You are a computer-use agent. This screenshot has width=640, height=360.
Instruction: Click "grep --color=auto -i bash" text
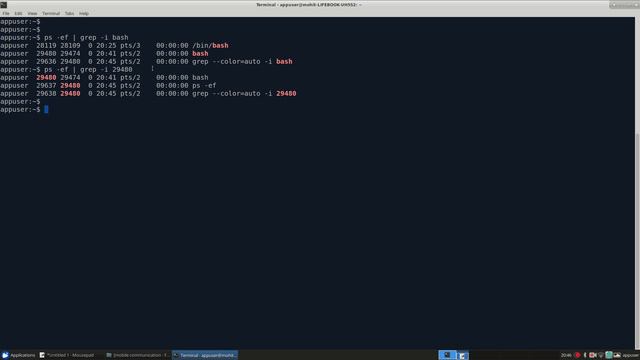(242, 62)
